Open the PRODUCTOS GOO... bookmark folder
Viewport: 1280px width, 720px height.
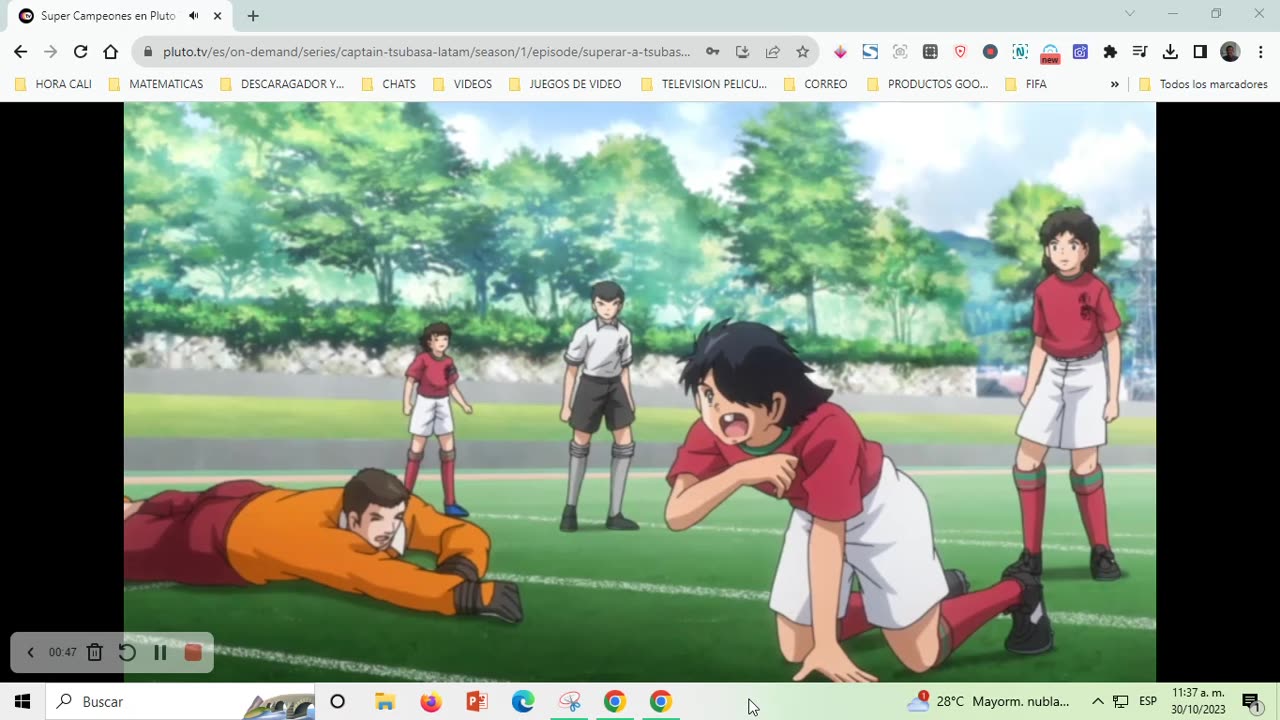point(928,84)
